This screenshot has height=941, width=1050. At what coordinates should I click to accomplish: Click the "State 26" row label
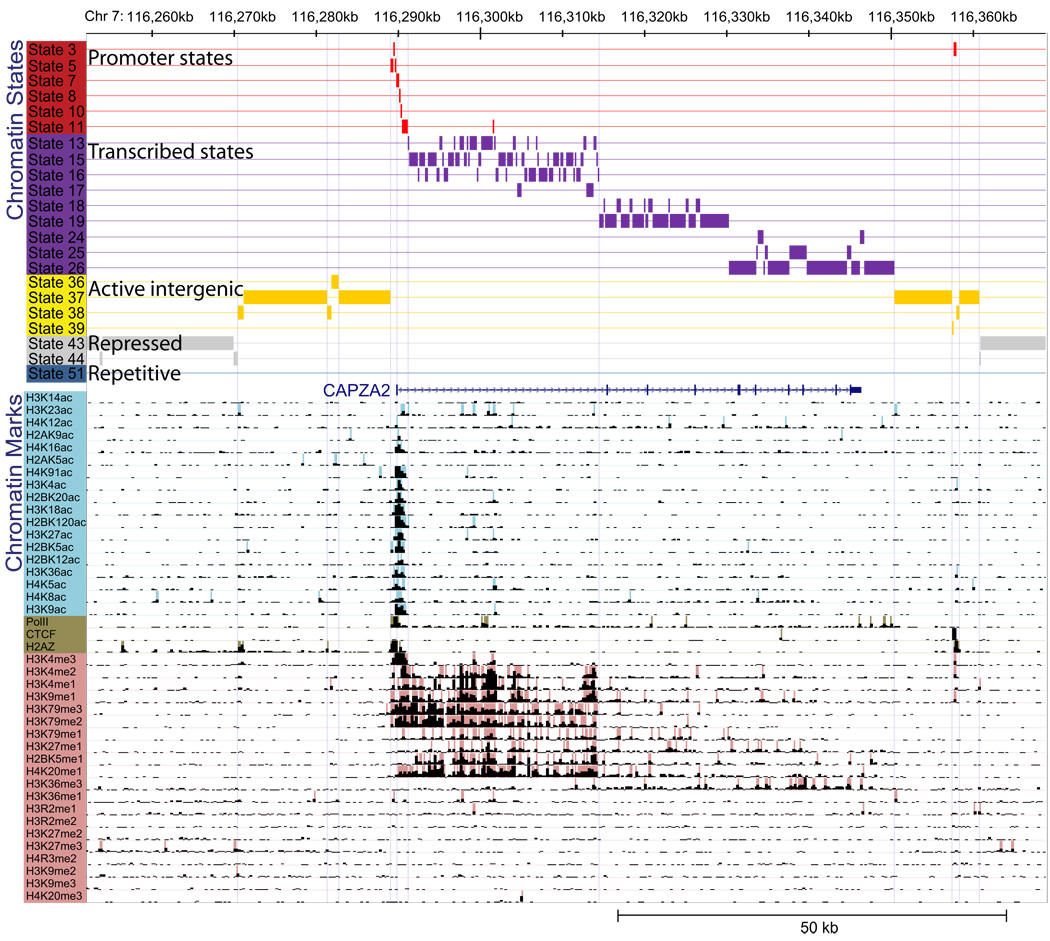[56, 268]
